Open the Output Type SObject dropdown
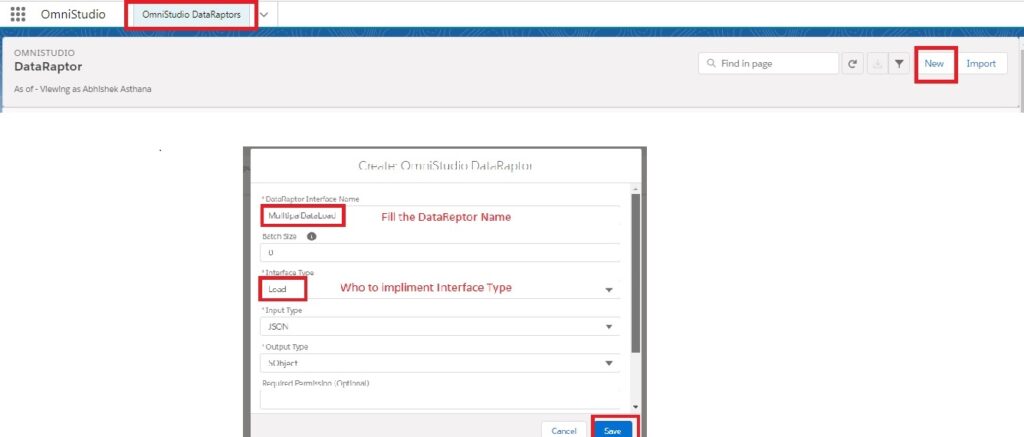The image size is (1024, 437). pos(440,363)
